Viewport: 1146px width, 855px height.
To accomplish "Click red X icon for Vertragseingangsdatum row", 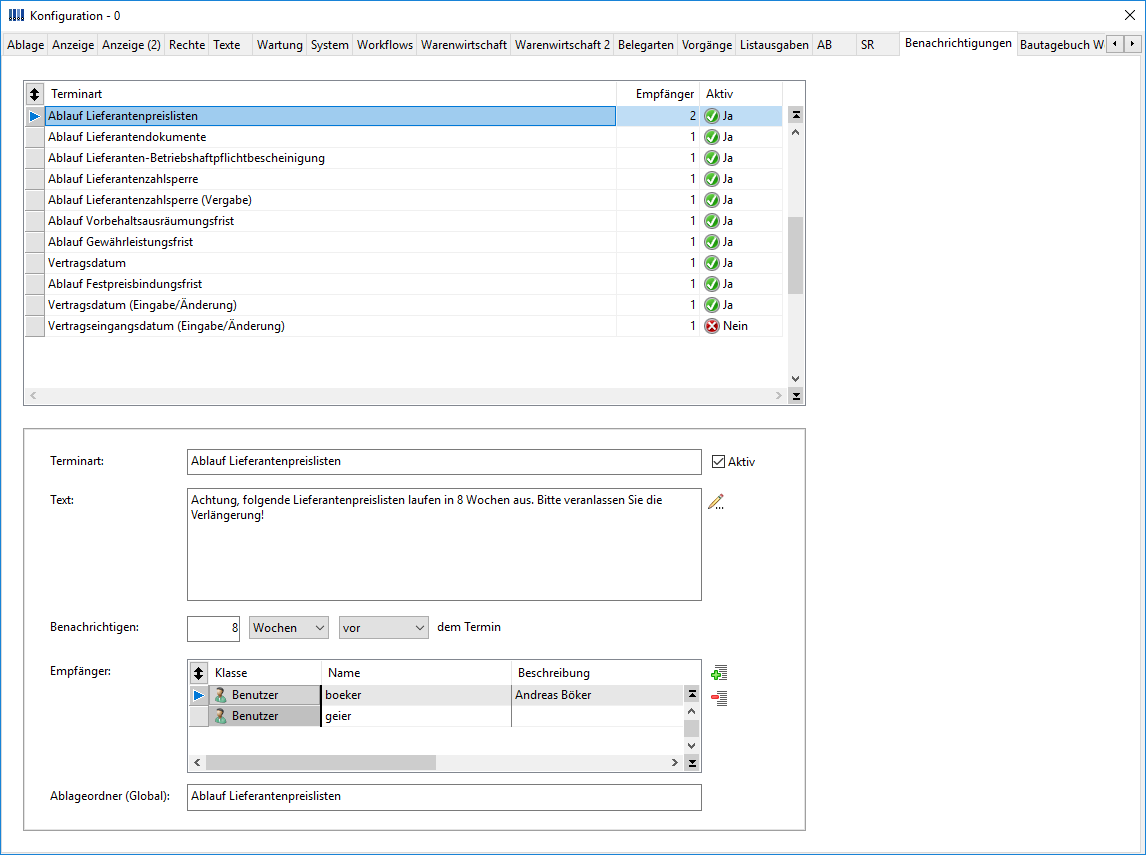I will click(711, 326).
